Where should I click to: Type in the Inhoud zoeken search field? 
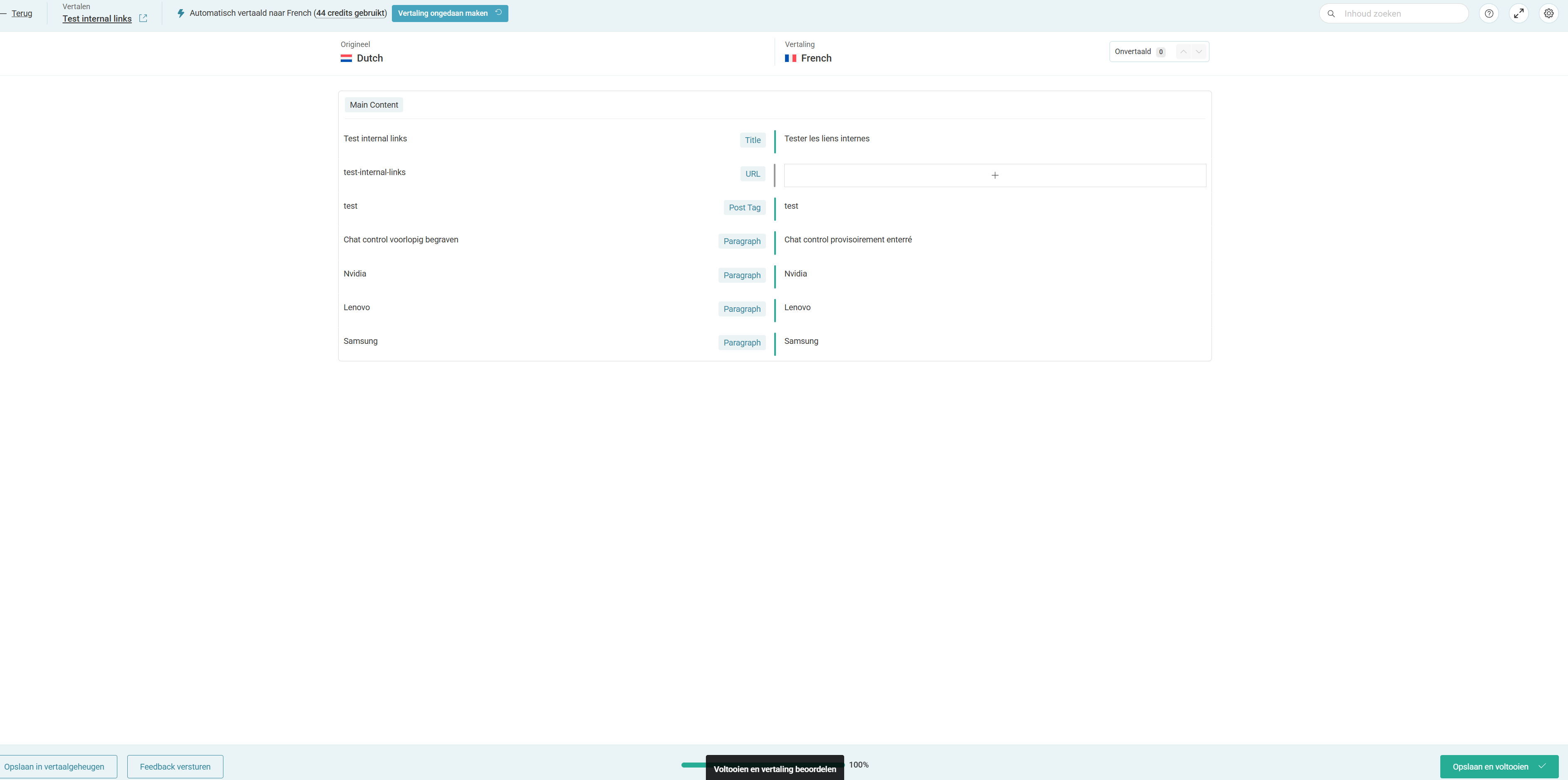click(x=1400, y=13)
